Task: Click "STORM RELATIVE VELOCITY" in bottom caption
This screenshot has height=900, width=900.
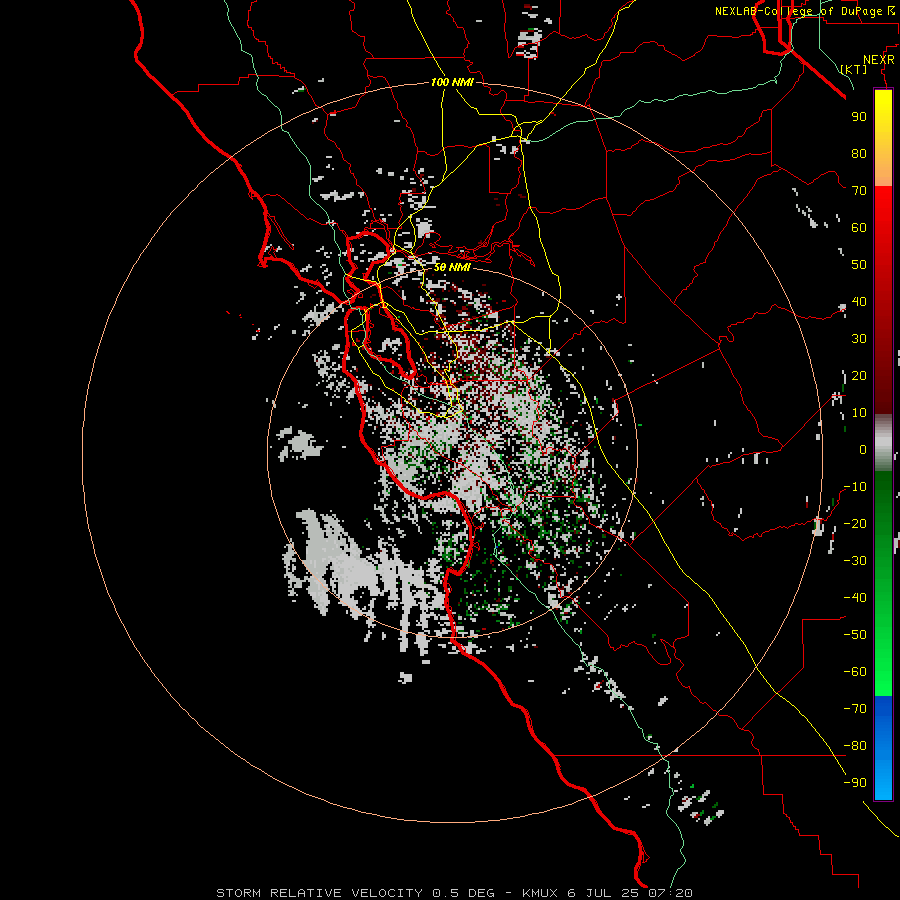Action: click(x=320, y=893)
